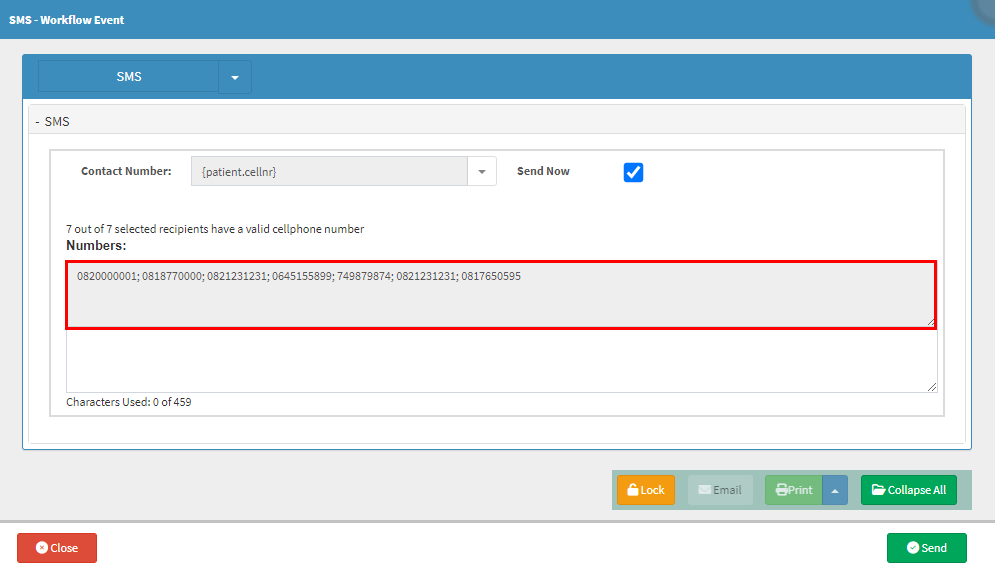Open the SMS template dropdown caret
The width and height of the screenshot is (995, 570).
(x=235, y=77)
